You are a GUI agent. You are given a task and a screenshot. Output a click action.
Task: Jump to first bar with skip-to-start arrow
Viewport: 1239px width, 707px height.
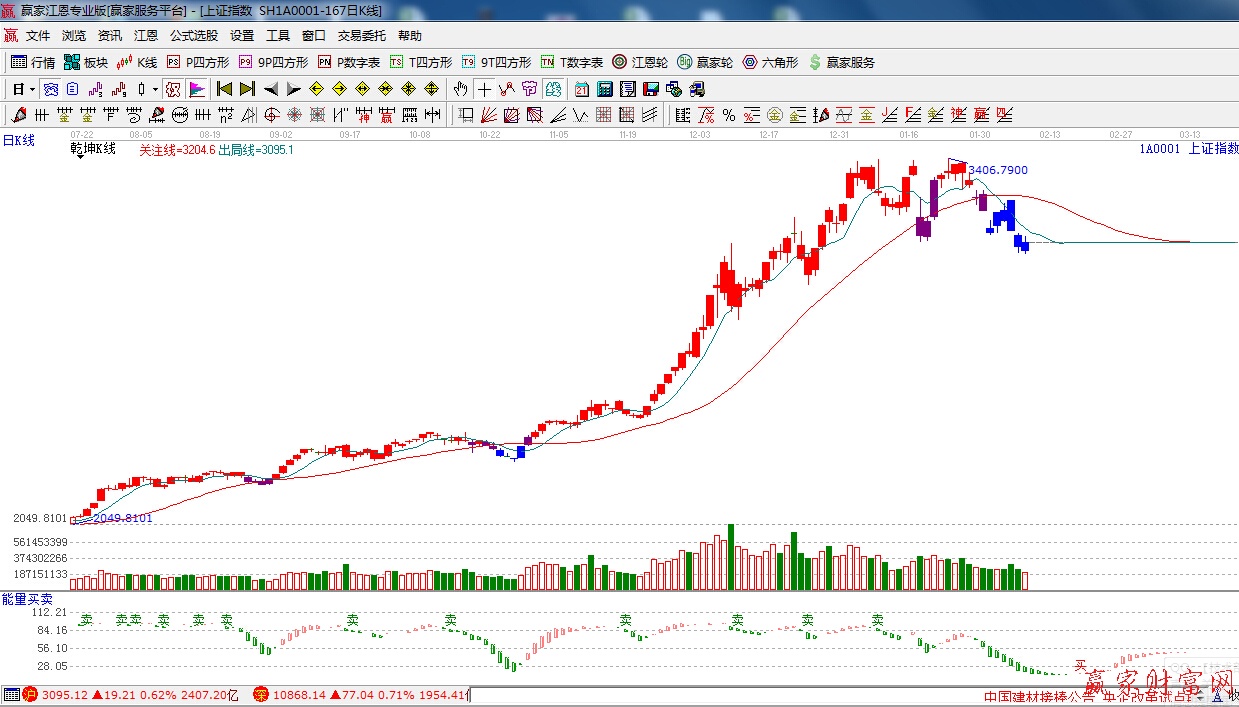tap(225, 89)
